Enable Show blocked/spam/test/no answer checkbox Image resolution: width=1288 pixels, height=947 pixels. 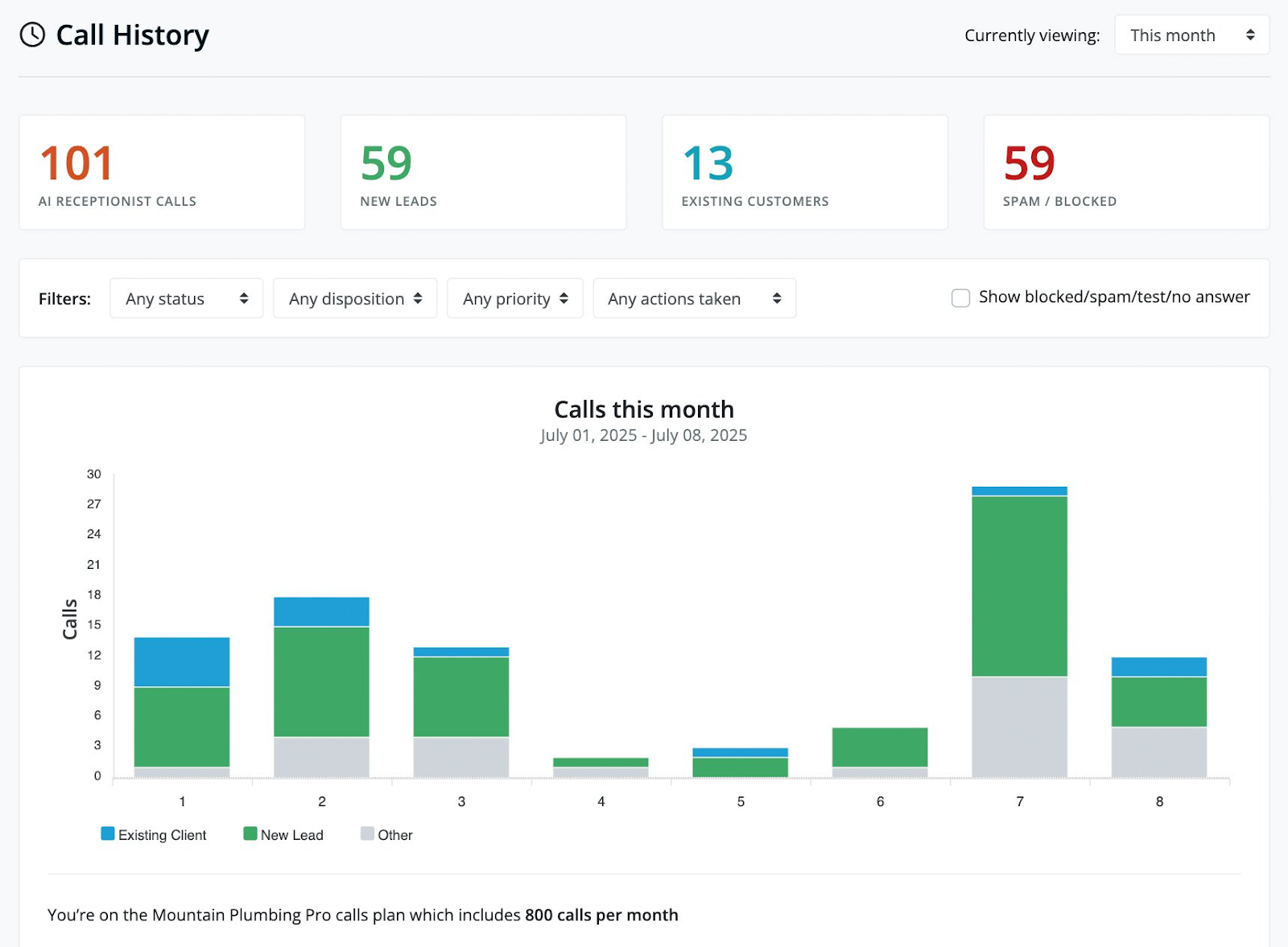click(x=960, y=299)
